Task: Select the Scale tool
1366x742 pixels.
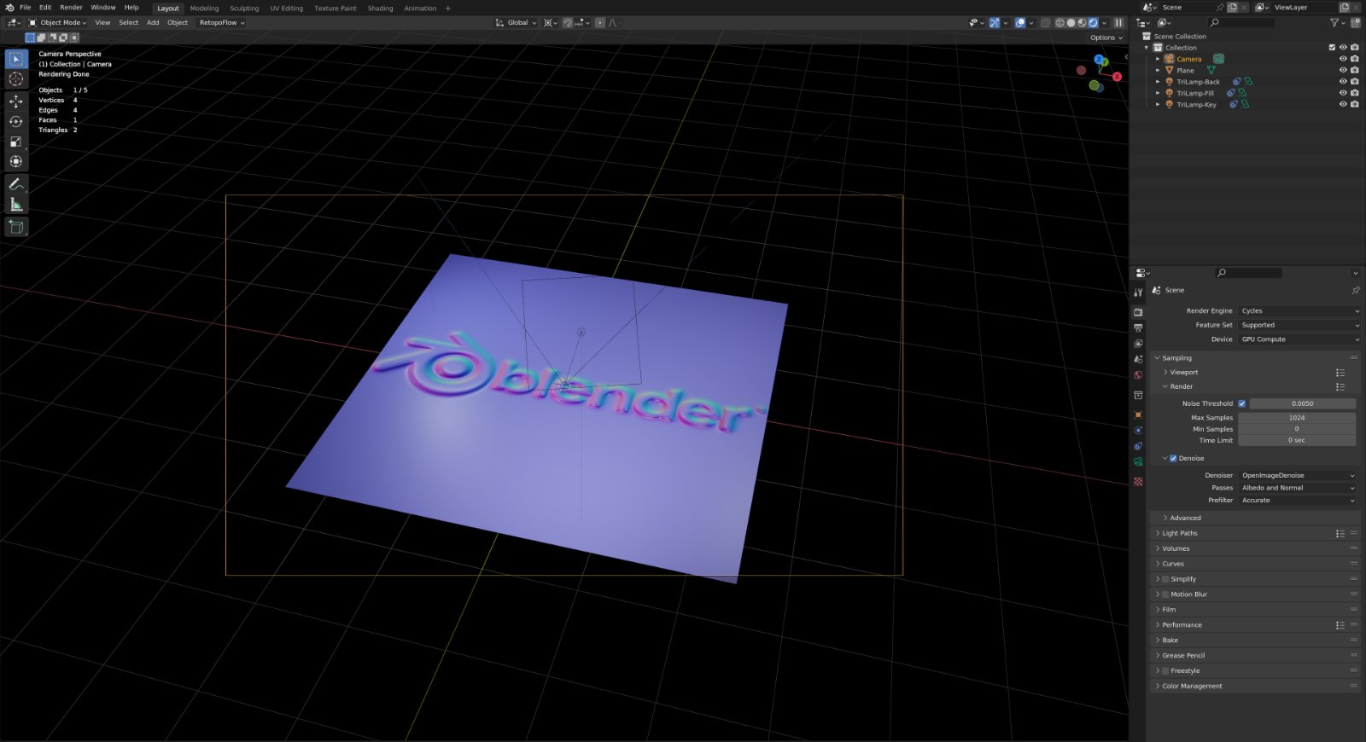Action: 16,141
